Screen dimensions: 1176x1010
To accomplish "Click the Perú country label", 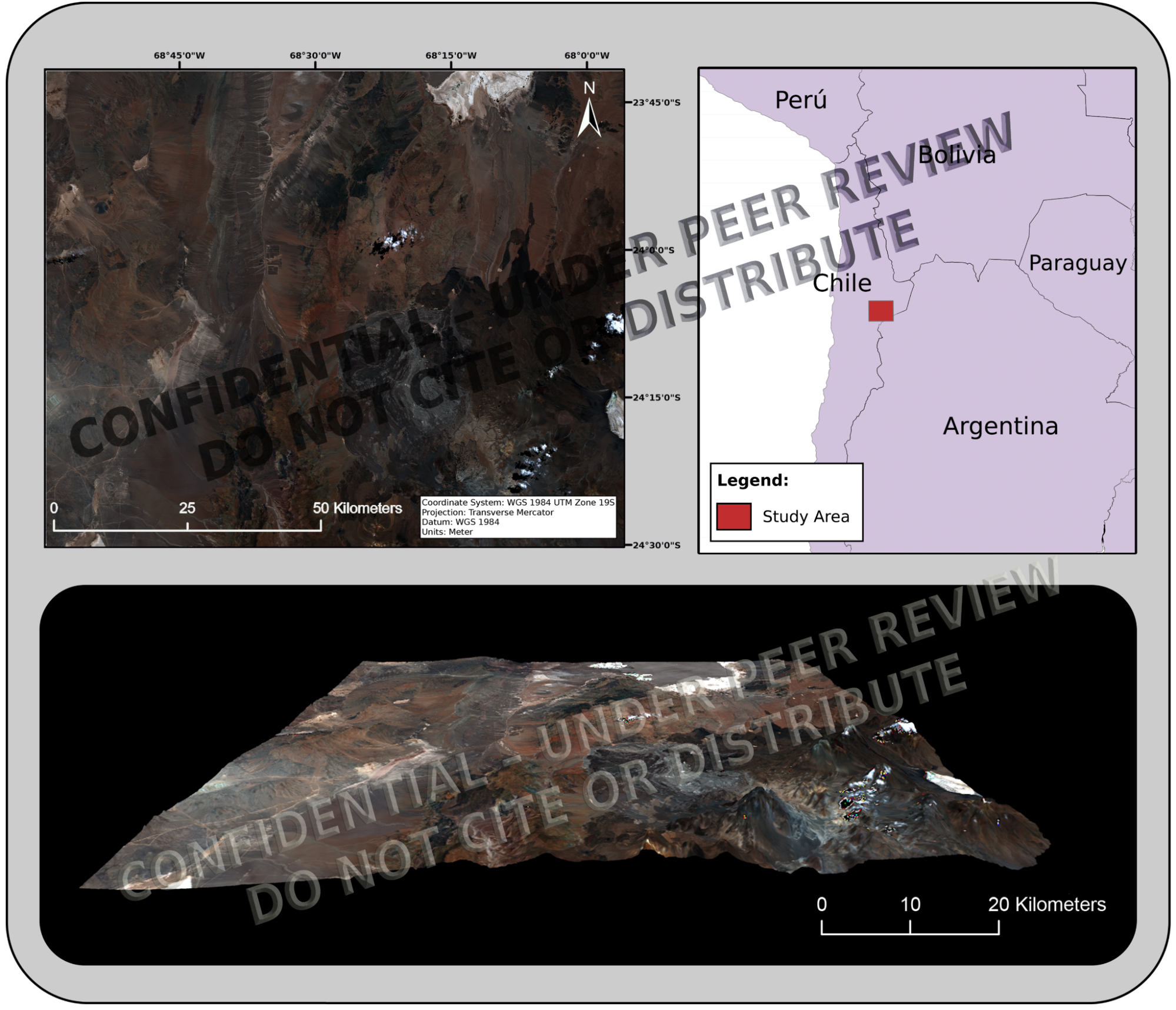I will (801, 100).
